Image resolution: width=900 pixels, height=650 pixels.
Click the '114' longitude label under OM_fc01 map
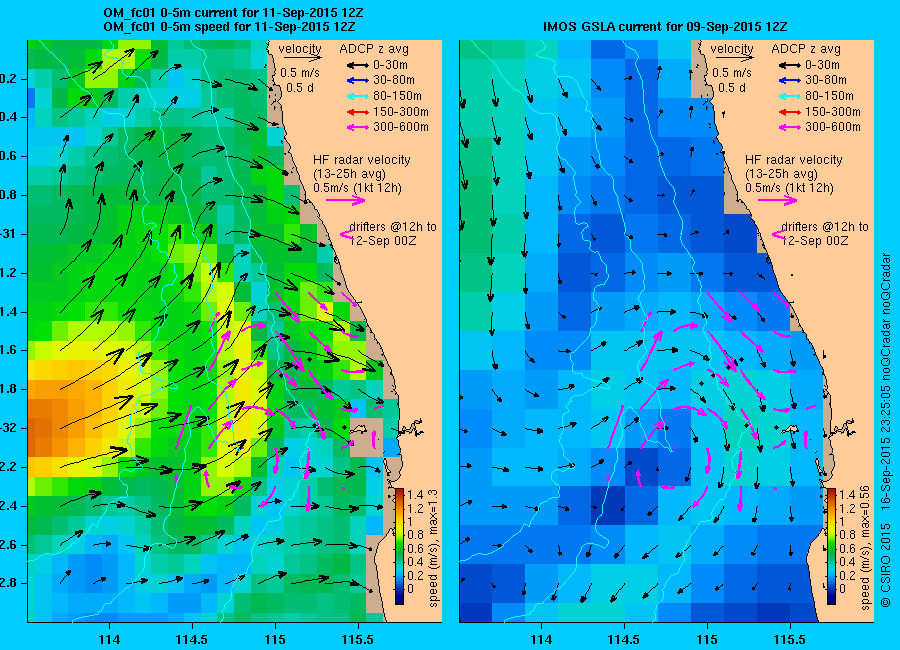(109, 639)
